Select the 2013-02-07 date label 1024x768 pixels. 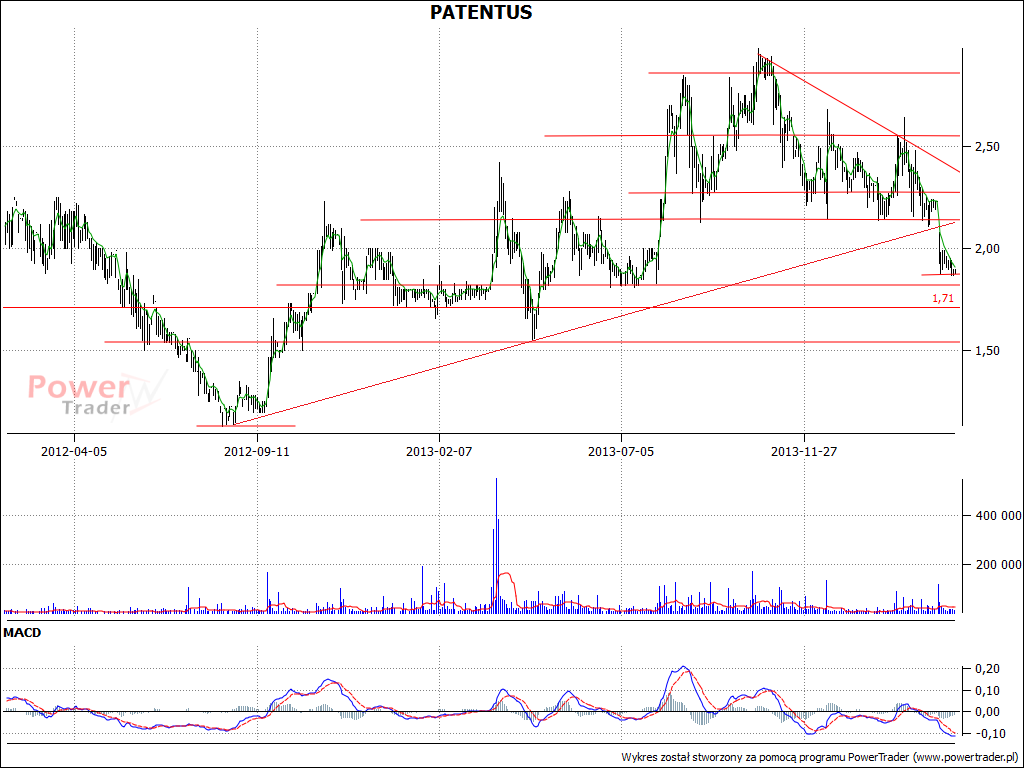[439, 451]
